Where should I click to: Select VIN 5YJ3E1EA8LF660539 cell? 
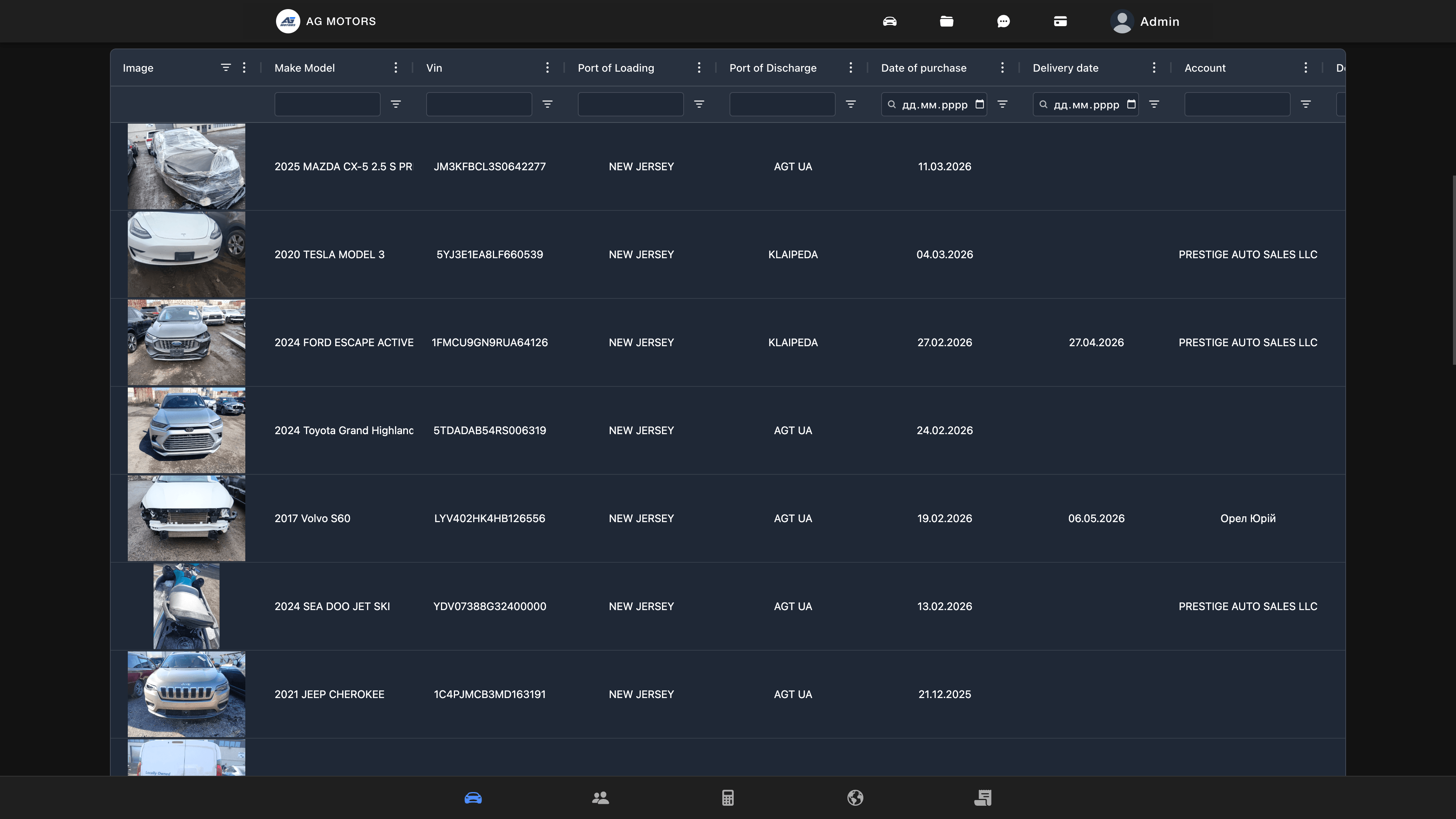[490, 254]
